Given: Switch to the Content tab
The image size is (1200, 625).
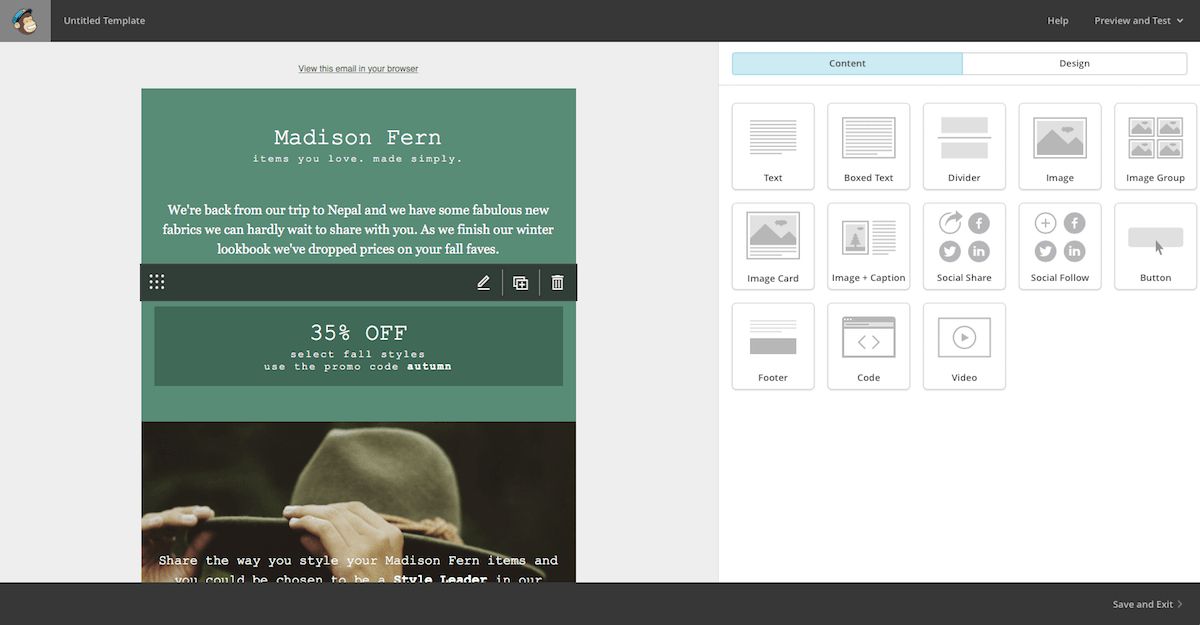Looking at the screenshot, I should click(847, 64).
